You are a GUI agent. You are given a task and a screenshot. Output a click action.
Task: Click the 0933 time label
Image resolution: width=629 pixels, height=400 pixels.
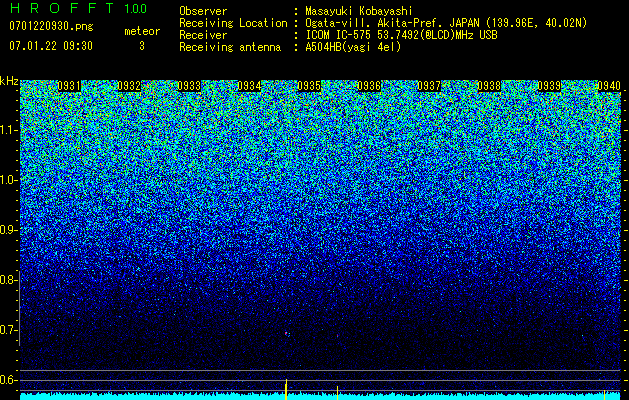coord(189,86)
